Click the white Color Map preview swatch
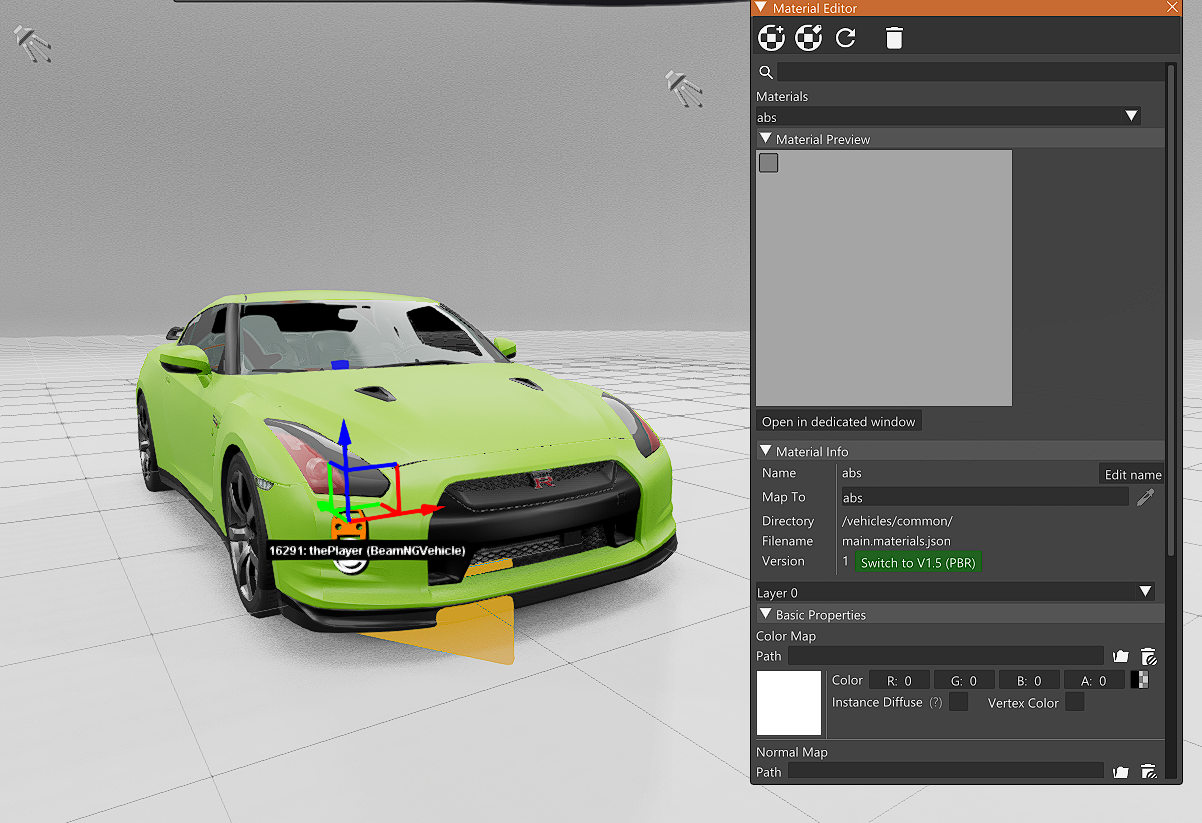Screen dimensions: 1202x823 pos(789,703)
